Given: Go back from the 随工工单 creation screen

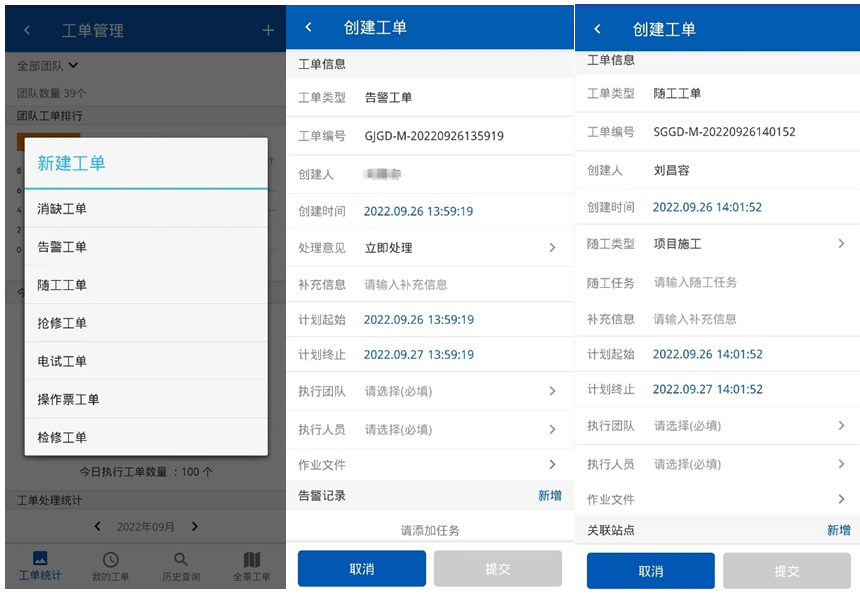Looking at the screenshot, I should [598, 29].
